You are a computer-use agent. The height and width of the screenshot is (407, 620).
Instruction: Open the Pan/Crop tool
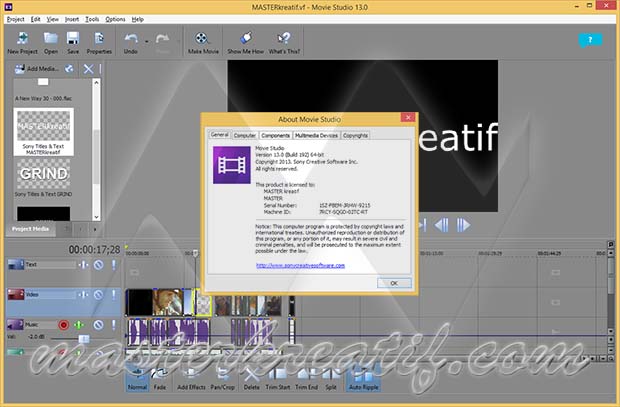223,379
